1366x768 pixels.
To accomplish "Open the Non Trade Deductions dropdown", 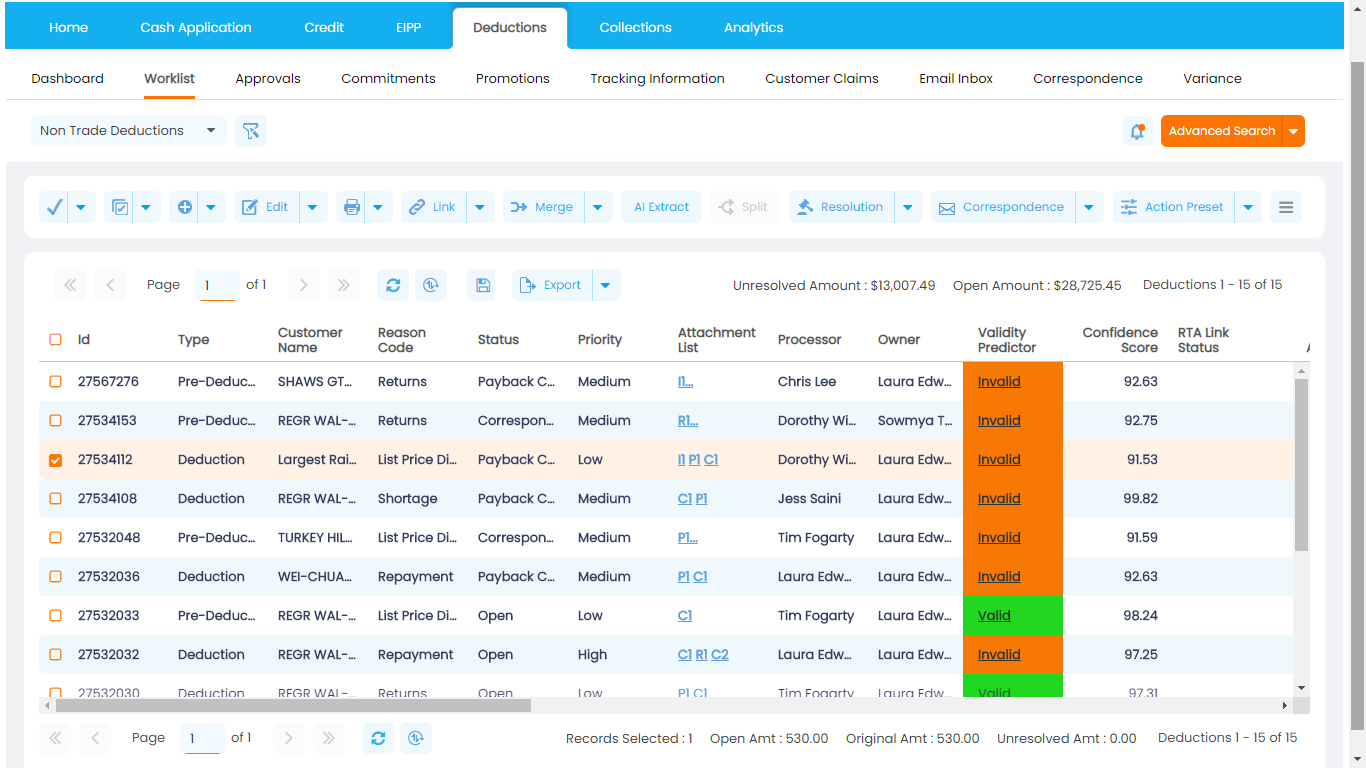I will pyautogui.click(x=127, y=131).
